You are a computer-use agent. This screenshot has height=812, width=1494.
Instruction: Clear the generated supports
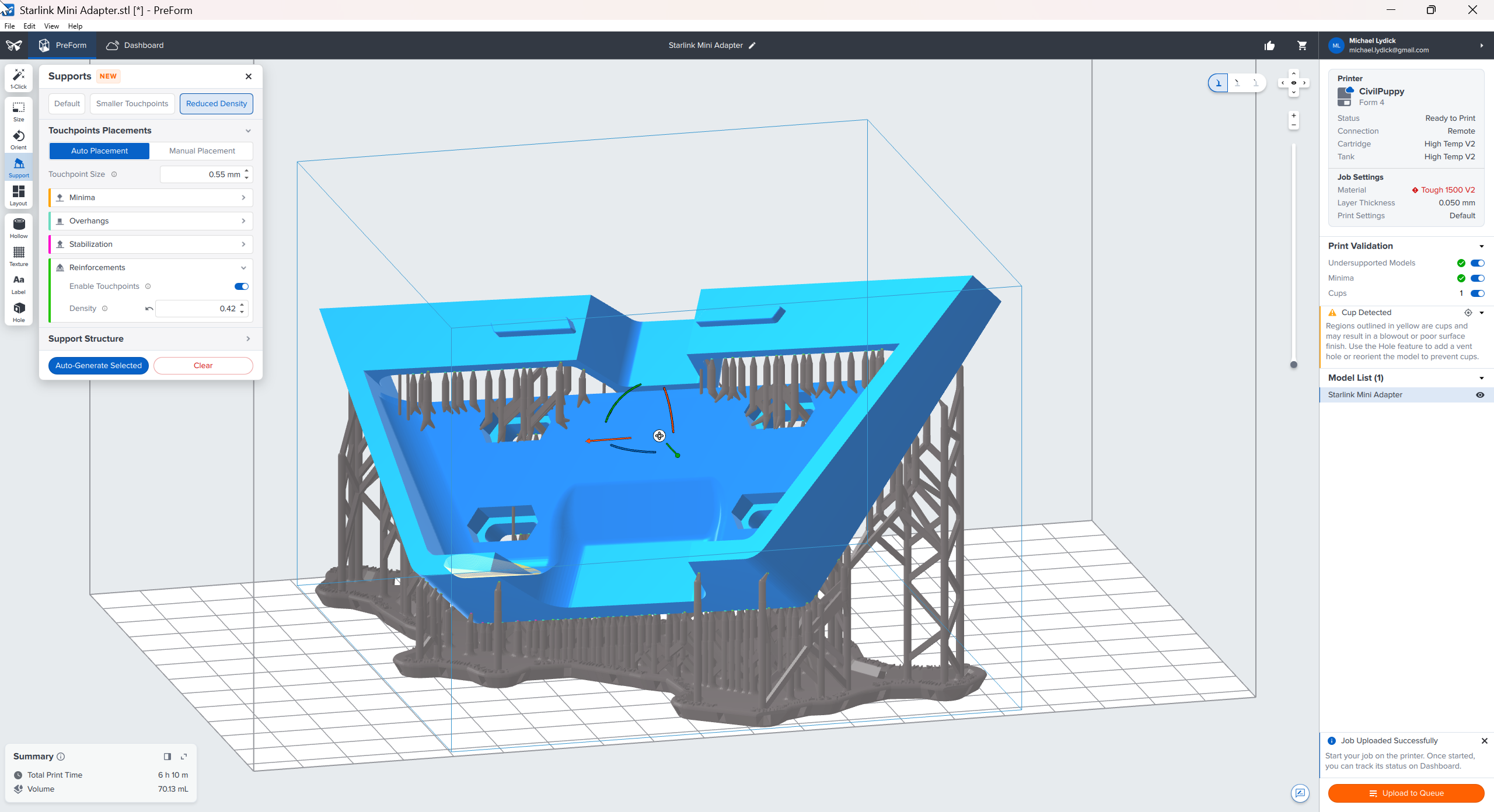203,366
